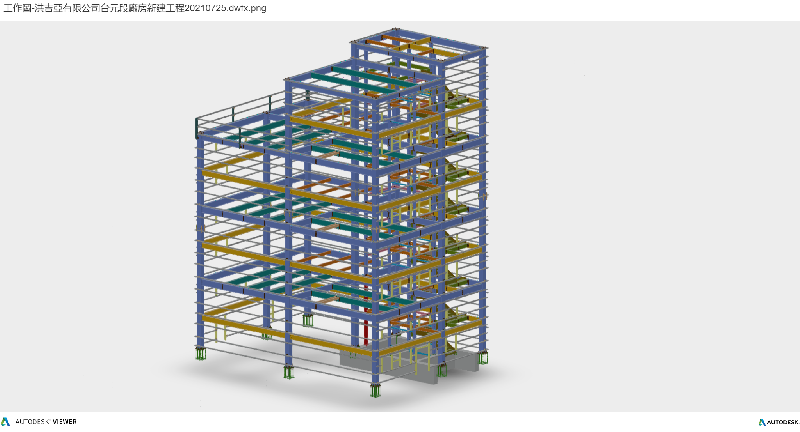The height and width of the screenshot is (432, 800).
Task: Pick the green base plate under leftmost column
Action: click(201, 354)
